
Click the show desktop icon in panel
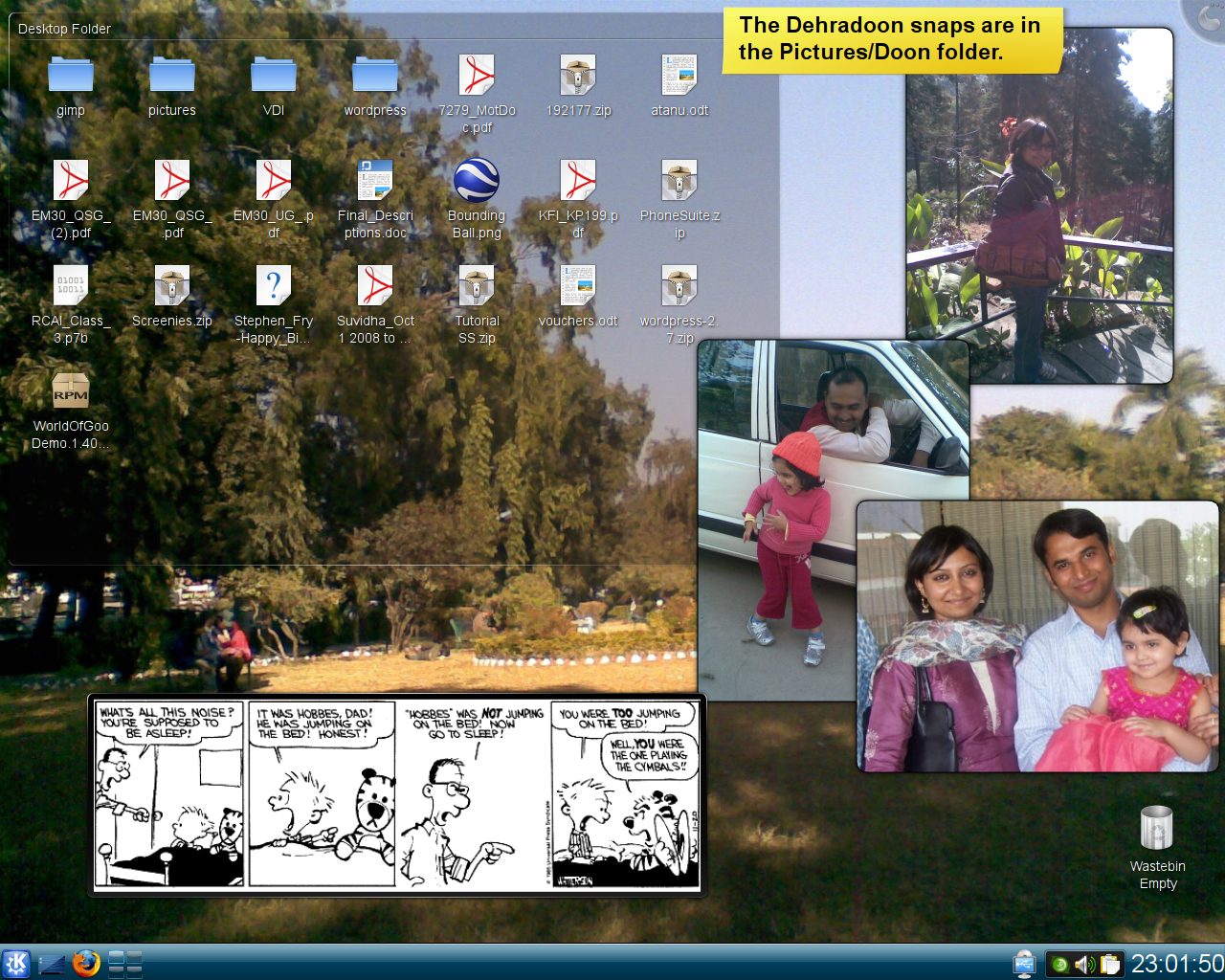click(52, 964)
